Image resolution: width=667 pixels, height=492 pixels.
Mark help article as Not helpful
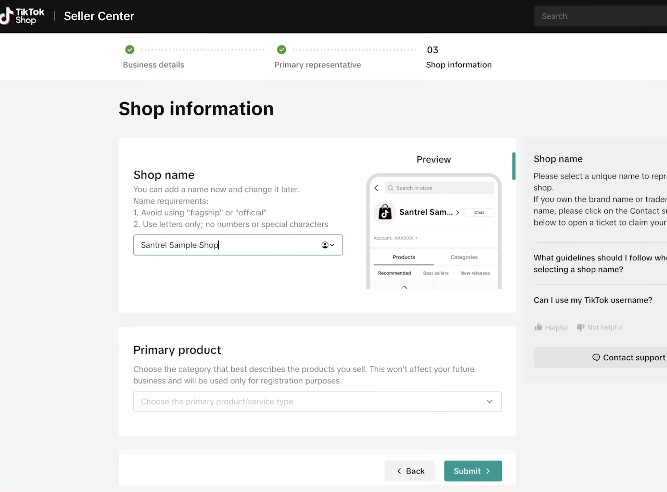599,327
